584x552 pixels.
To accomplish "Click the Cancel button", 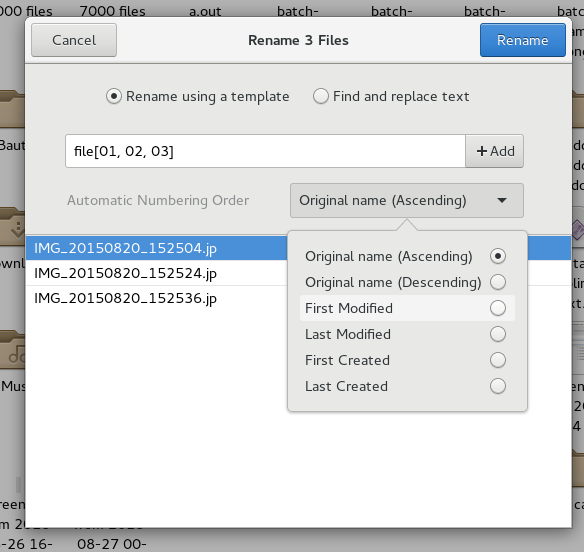I will [74, 40].
